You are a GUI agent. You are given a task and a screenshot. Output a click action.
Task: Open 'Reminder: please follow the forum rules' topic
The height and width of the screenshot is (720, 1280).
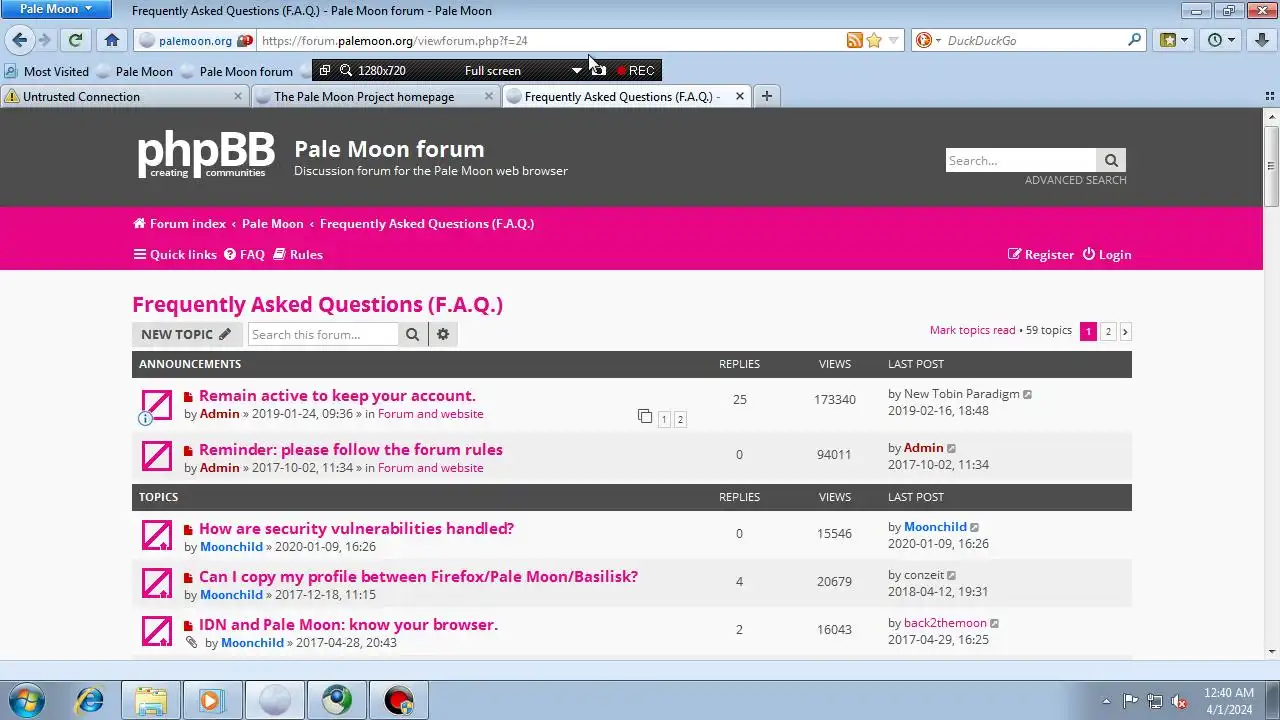click(351, 449)
